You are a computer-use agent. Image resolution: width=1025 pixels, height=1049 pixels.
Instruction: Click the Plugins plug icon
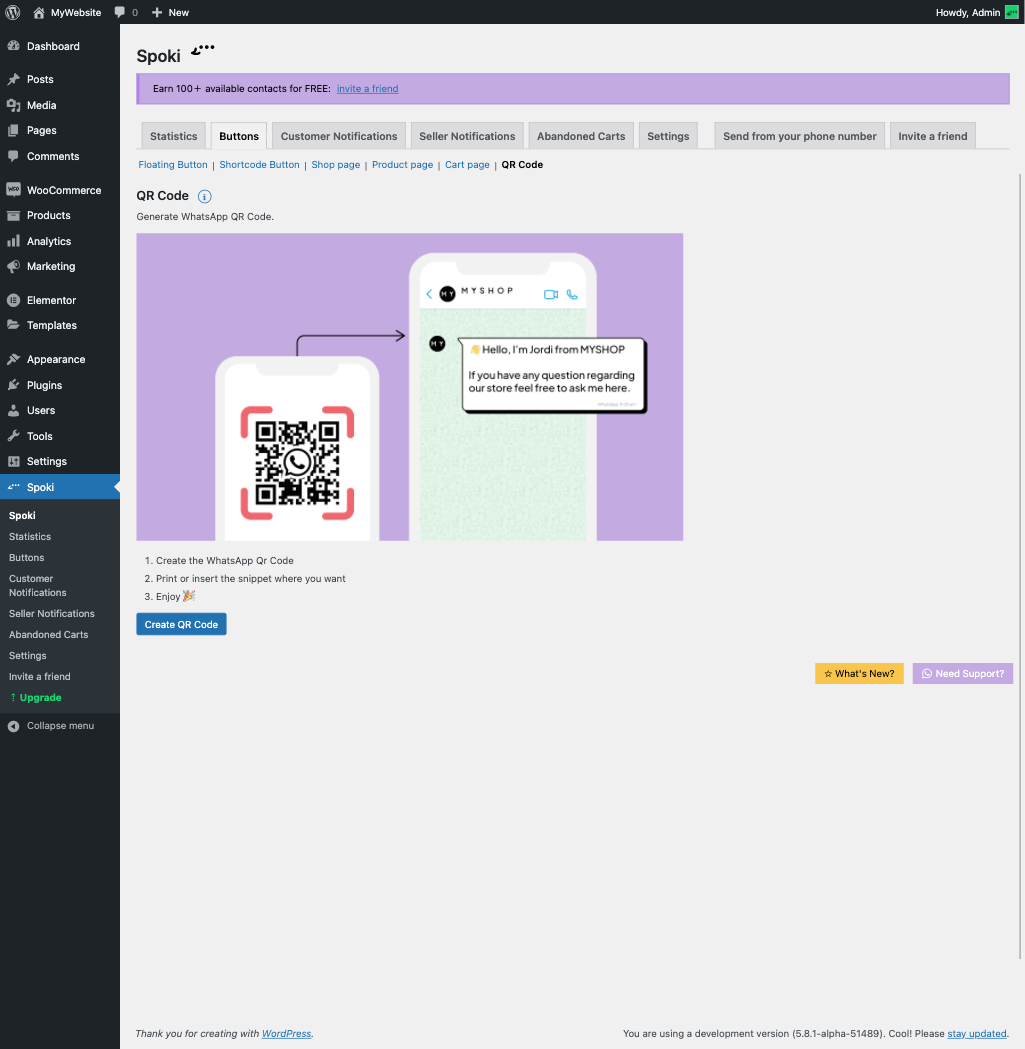[13, 385]
